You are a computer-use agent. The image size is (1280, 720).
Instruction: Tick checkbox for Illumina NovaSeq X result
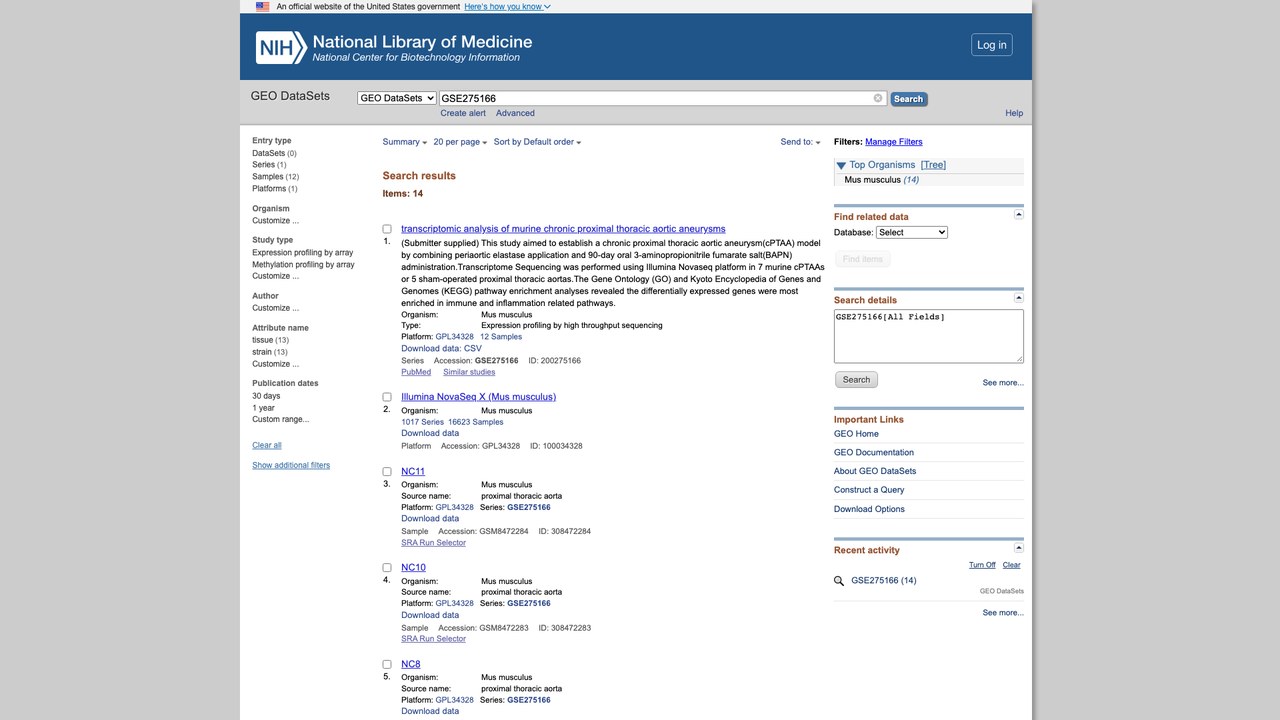point(387,397)
